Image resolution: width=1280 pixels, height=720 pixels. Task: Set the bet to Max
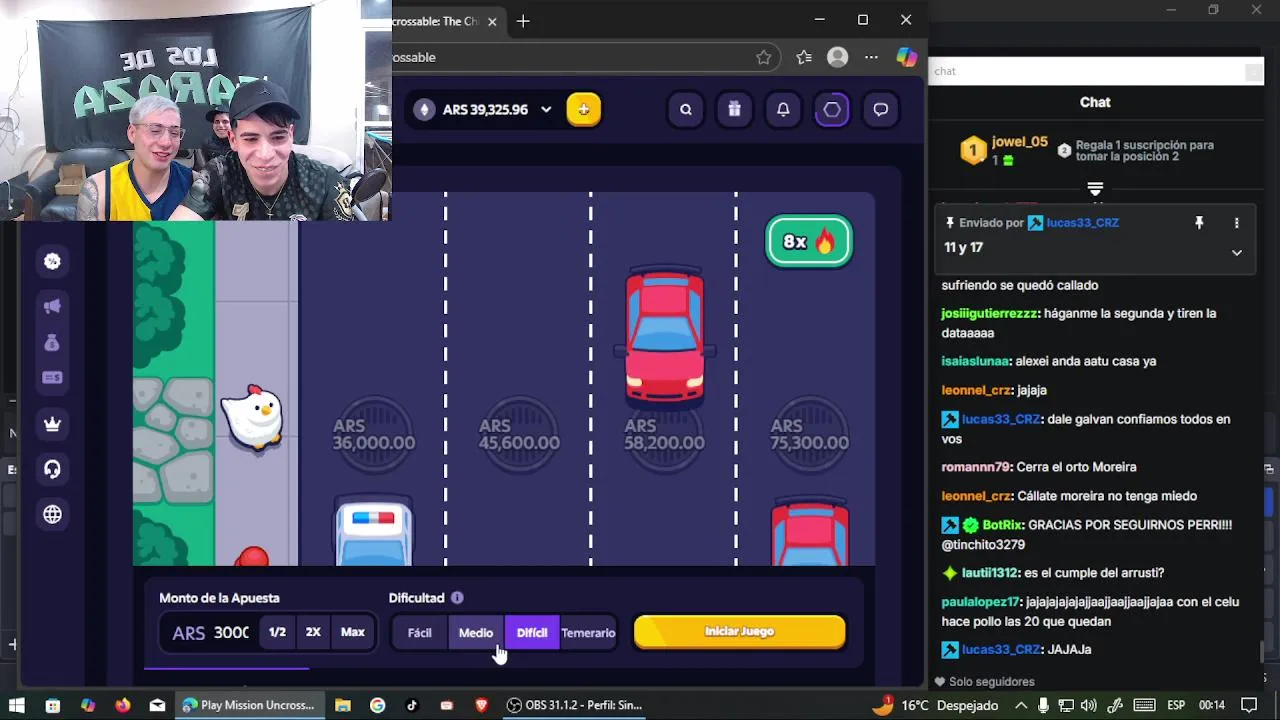[353, 632]
